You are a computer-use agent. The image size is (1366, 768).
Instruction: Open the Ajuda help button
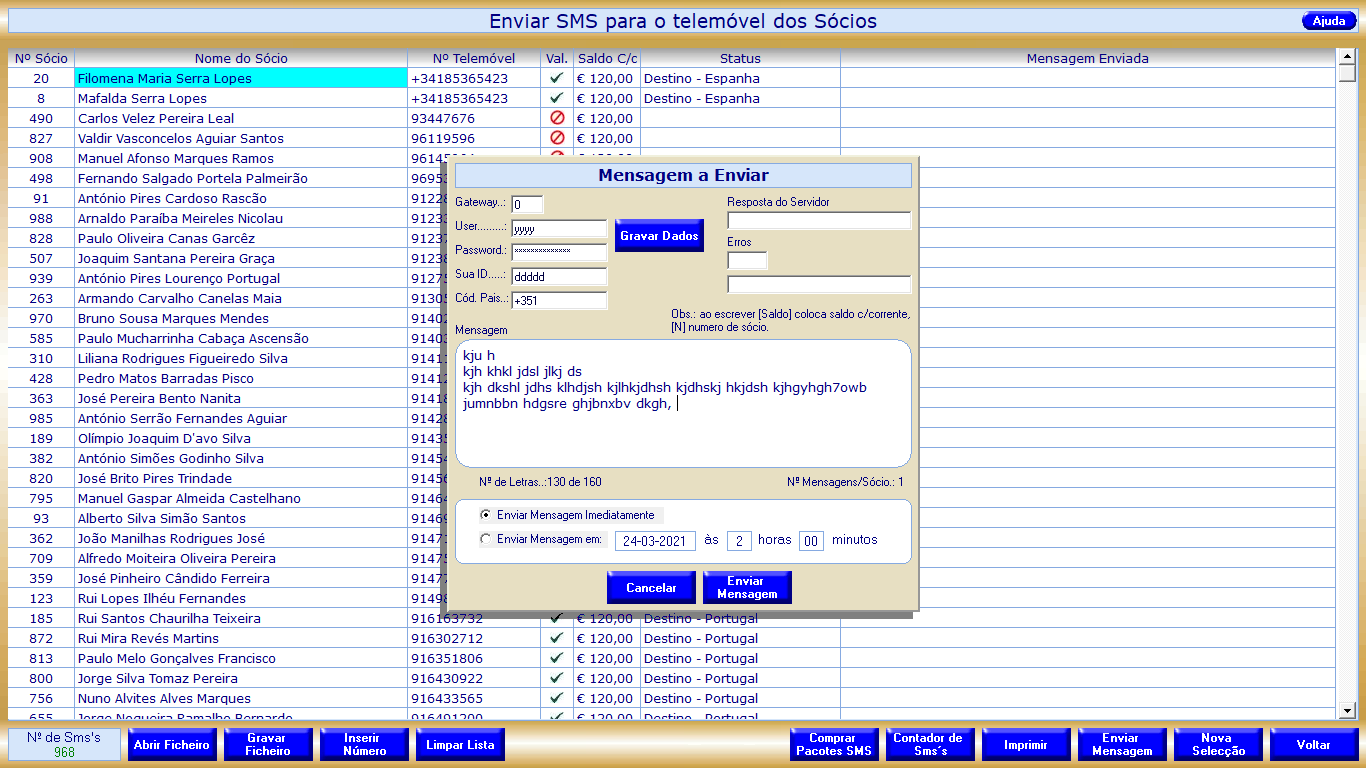point(1329,21)
